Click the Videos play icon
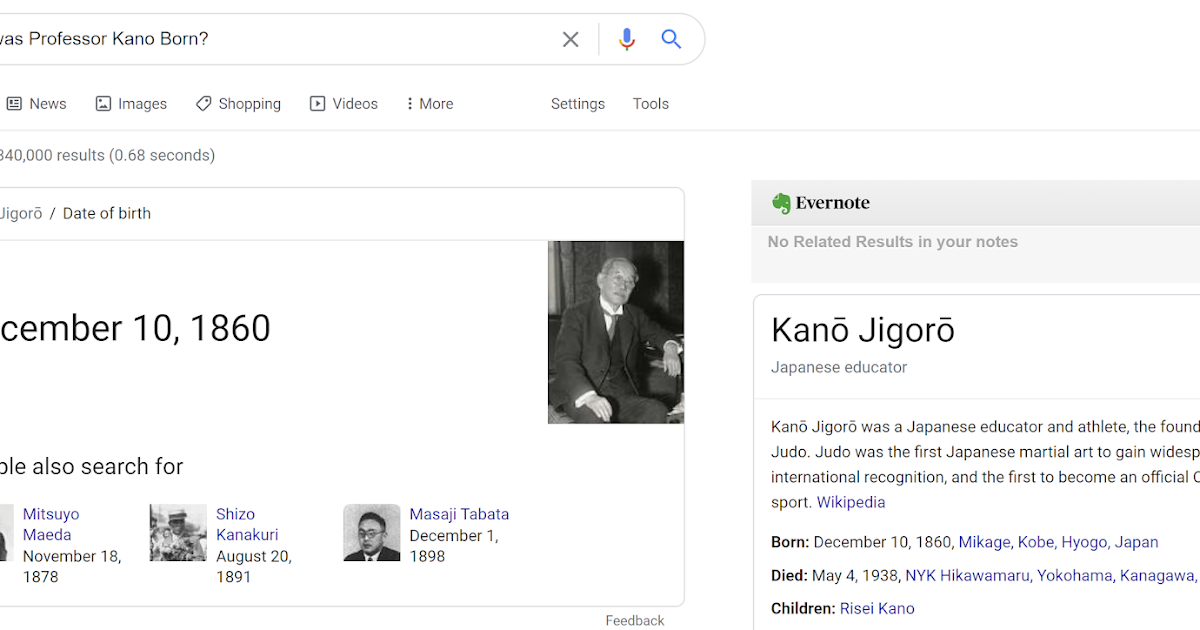 tap(316, 103)
